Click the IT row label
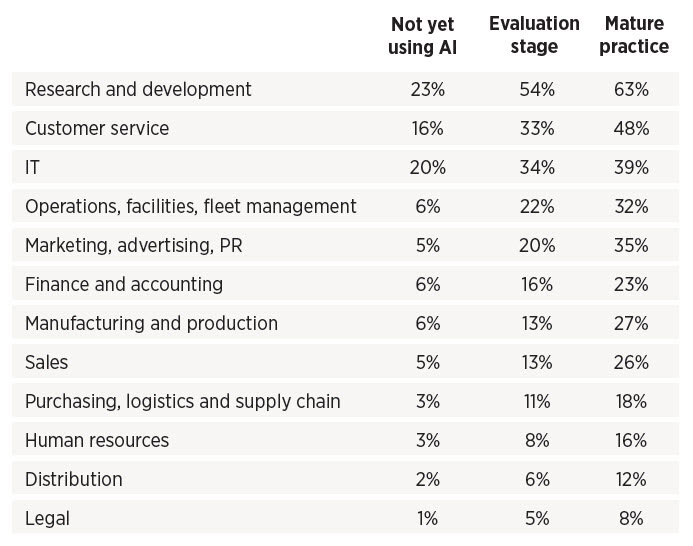The width and height of the screenshot is (693, 546). pos(32,168)
